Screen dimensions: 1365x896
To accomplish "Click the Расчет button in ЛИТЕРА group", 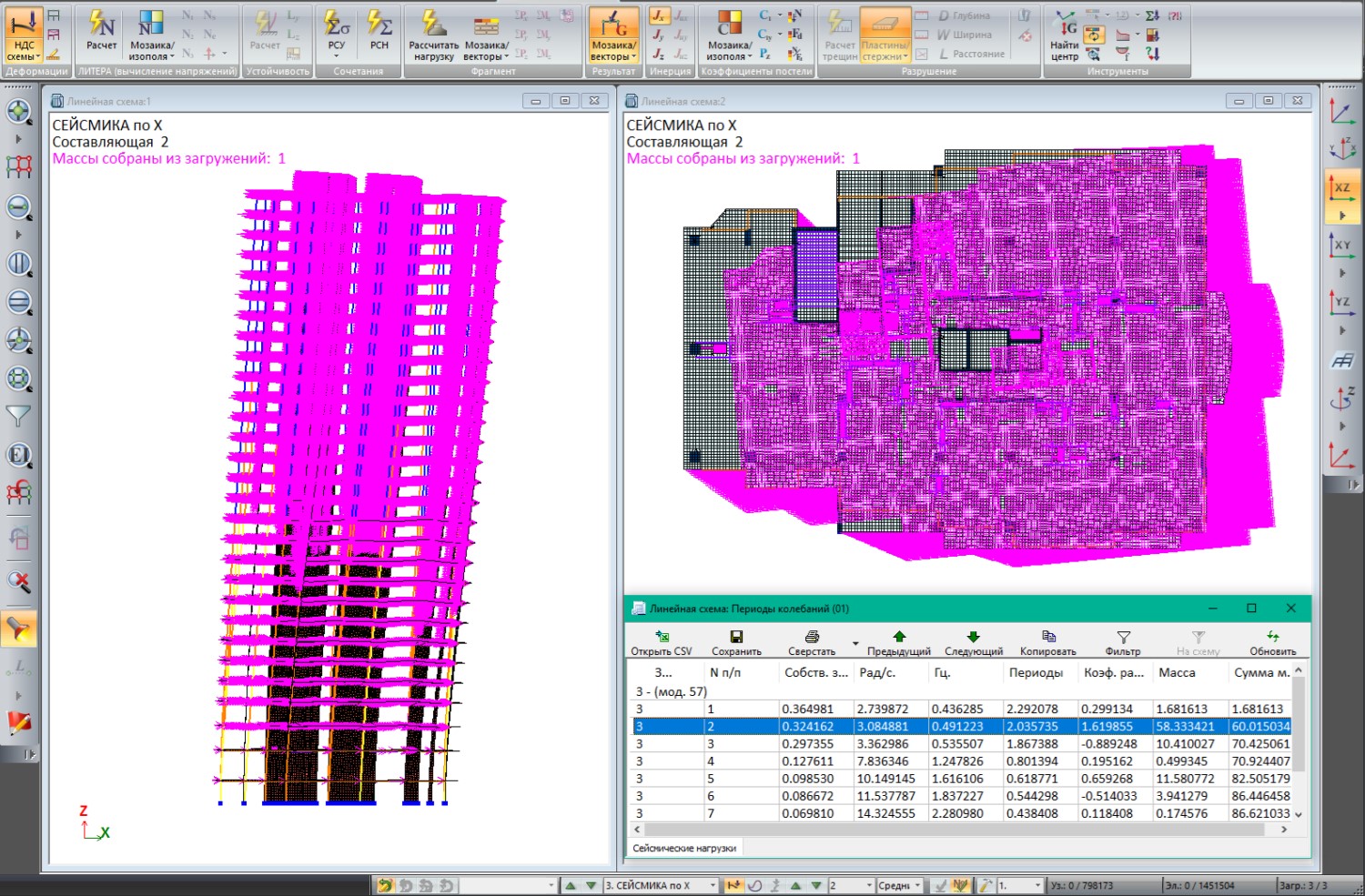I will tap(101, 31).
